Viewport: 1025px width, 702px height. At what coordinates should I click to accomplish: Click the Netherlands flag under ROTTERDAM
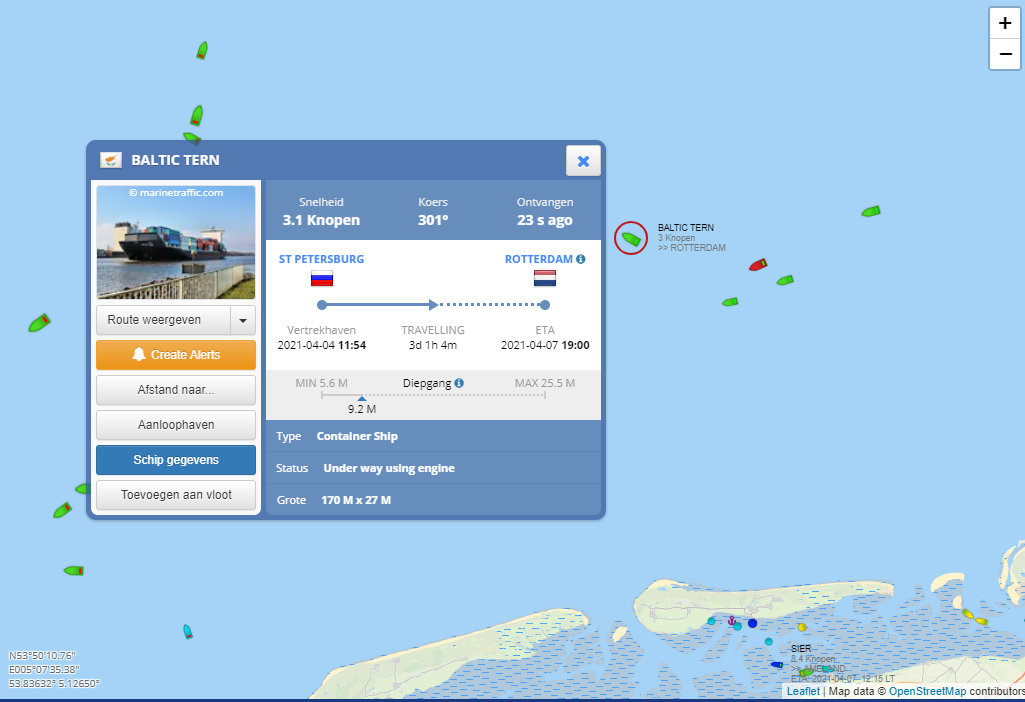545,279
